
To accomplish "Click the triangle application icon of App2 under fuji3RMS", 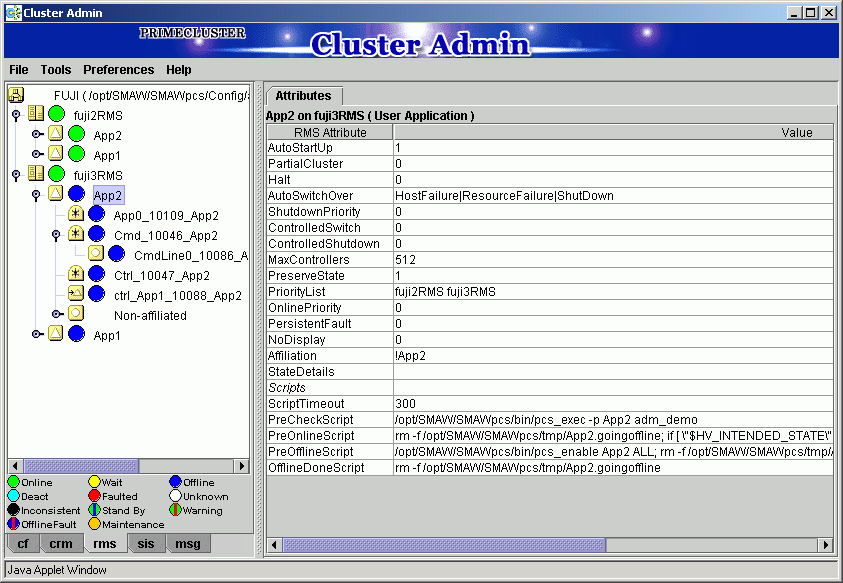I will (x=56, y=194).
